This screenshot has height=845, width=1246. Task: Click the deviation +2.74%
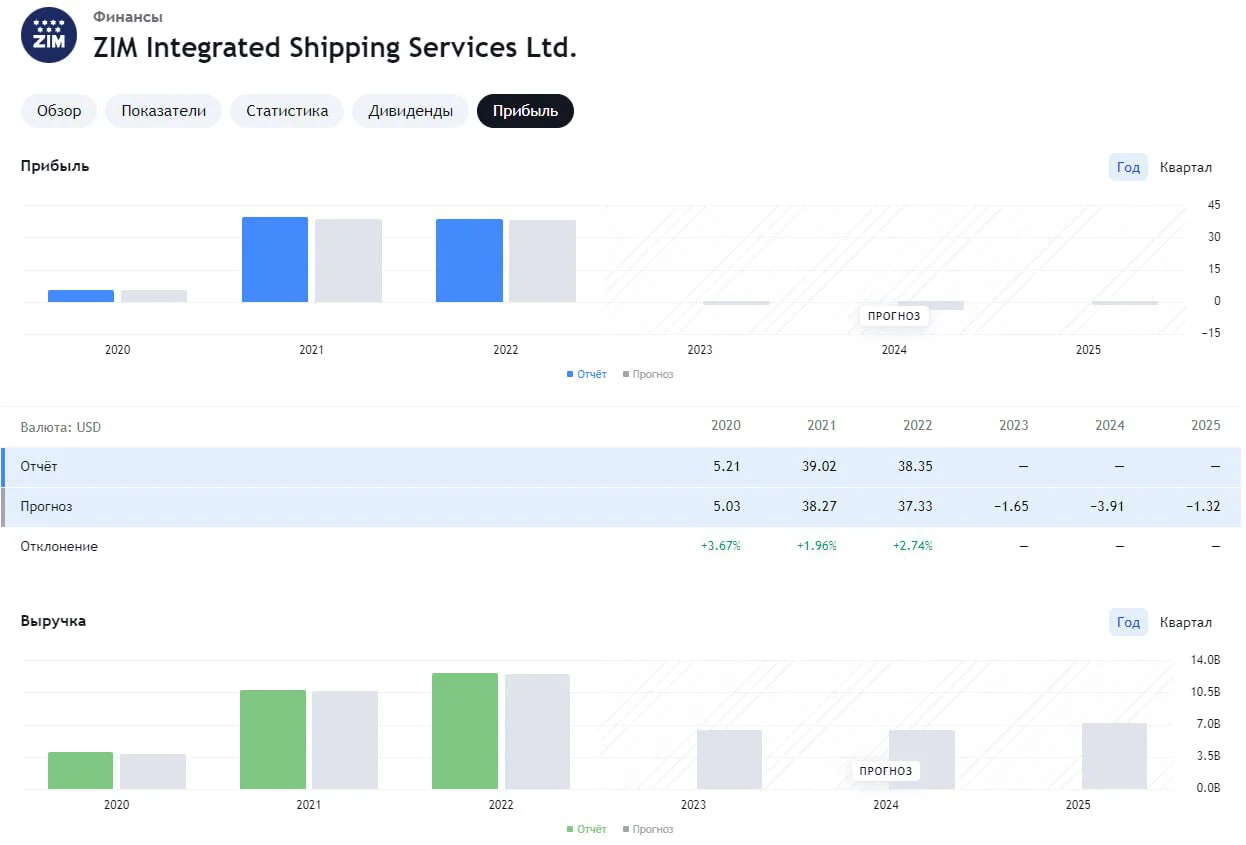(913, 546)
